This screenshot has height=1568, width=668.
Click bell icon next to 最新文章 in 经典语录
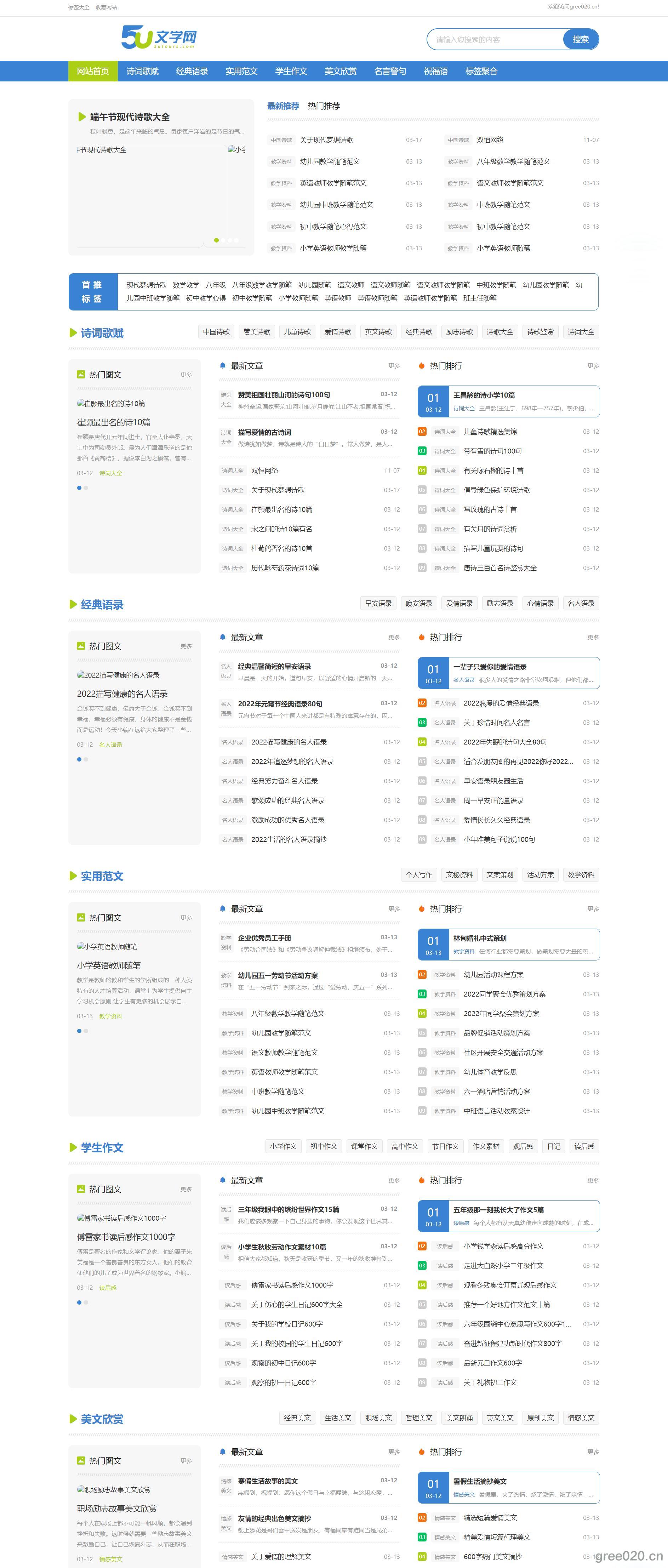223,637
